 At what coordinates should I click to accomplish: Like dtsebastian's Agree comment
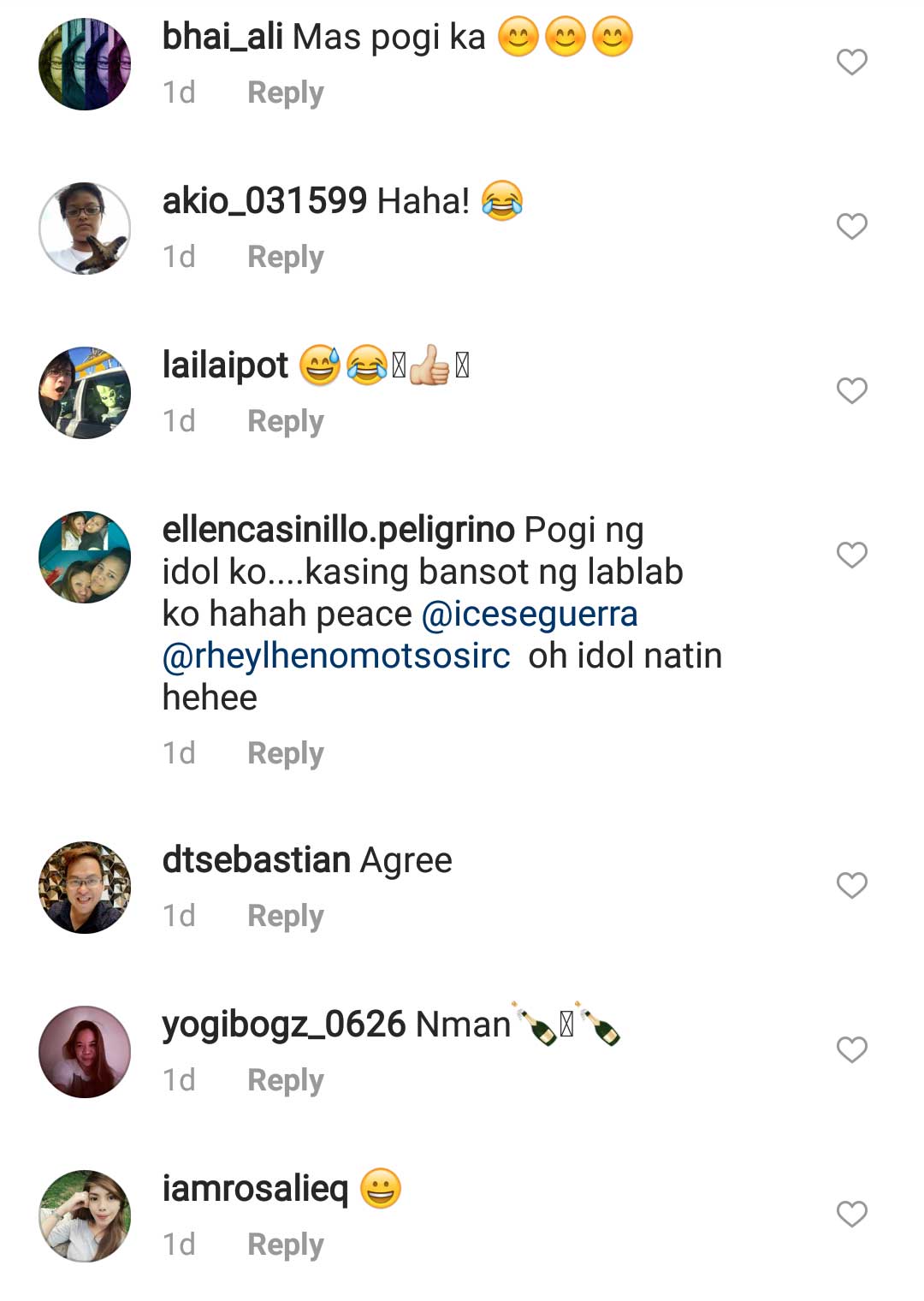click(851, 886)
